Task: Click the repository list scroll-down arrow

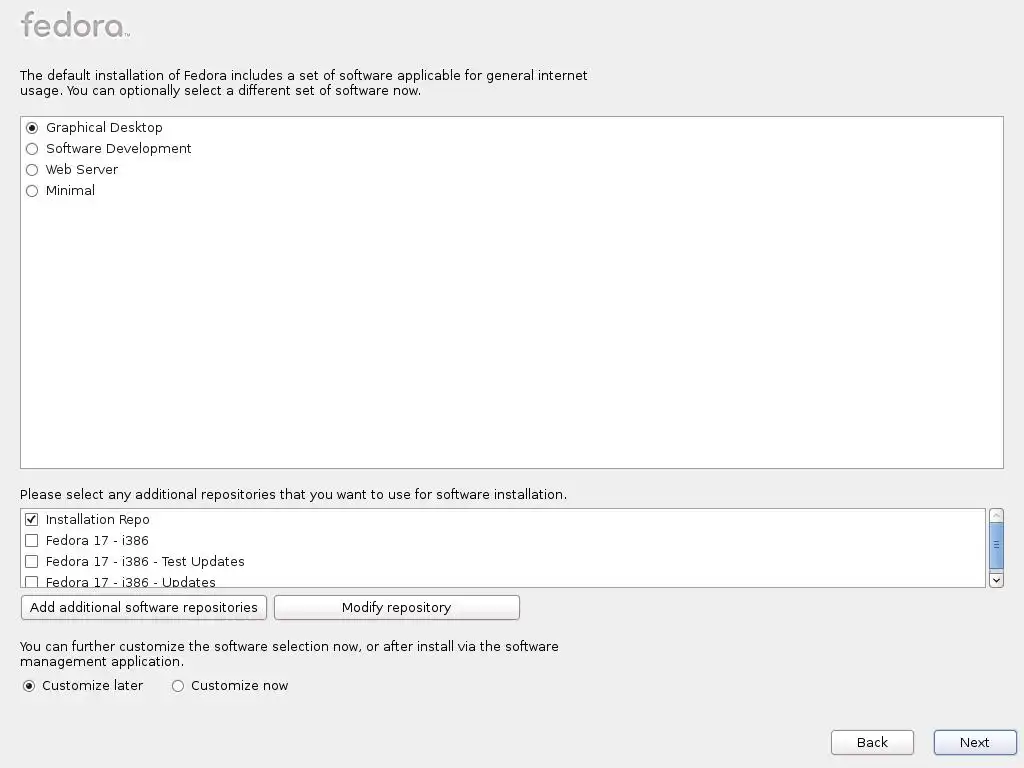Action: pos(996,580)
